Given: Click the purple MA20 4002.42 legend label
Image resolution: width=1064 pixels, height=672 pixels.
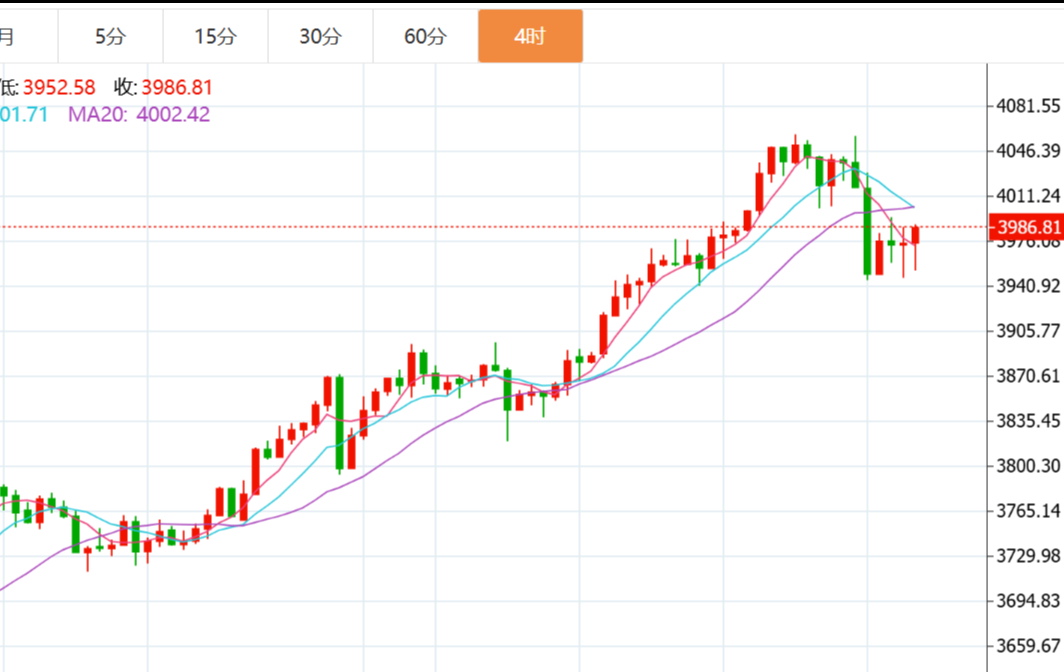Looking at the screenshot, I should click(x=139, y=114).
